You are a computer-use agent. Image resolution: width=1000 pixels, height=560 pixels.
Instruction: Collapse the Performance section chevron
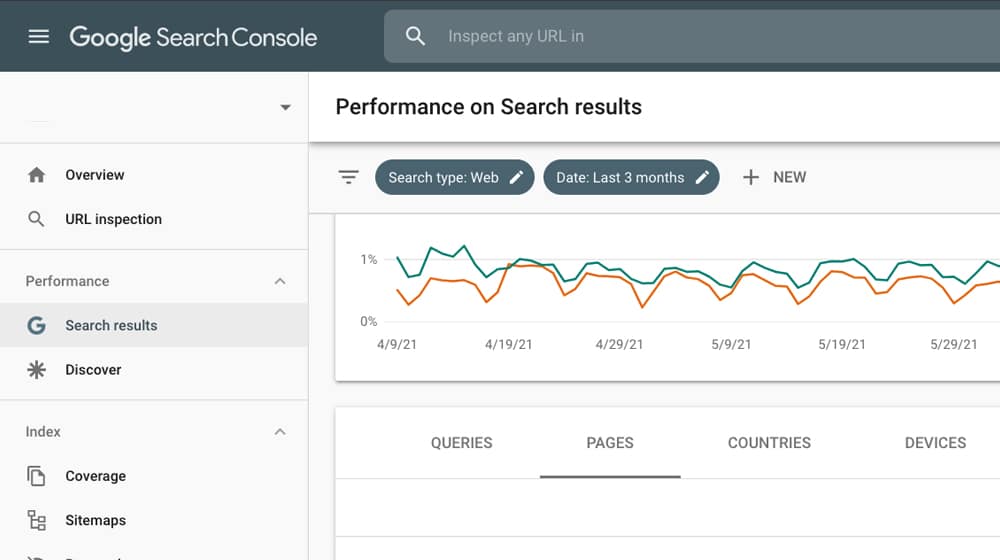tap(280, 281)
